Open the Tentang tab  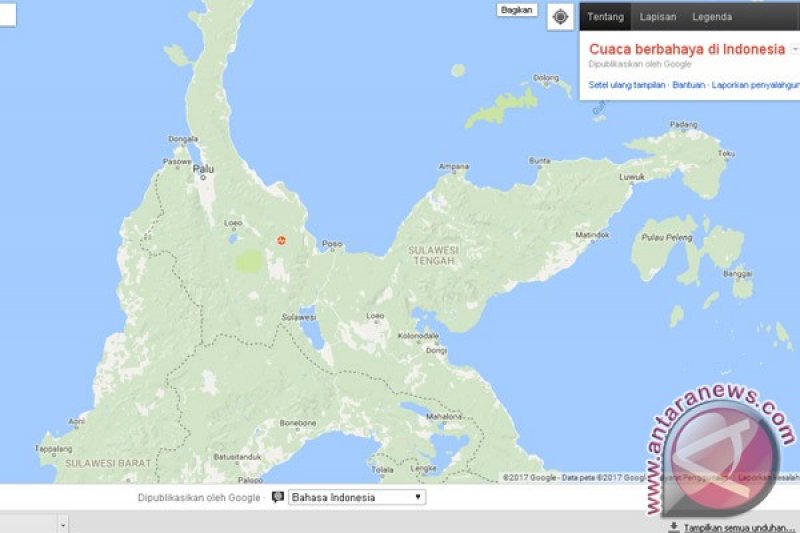pos(605,17)
